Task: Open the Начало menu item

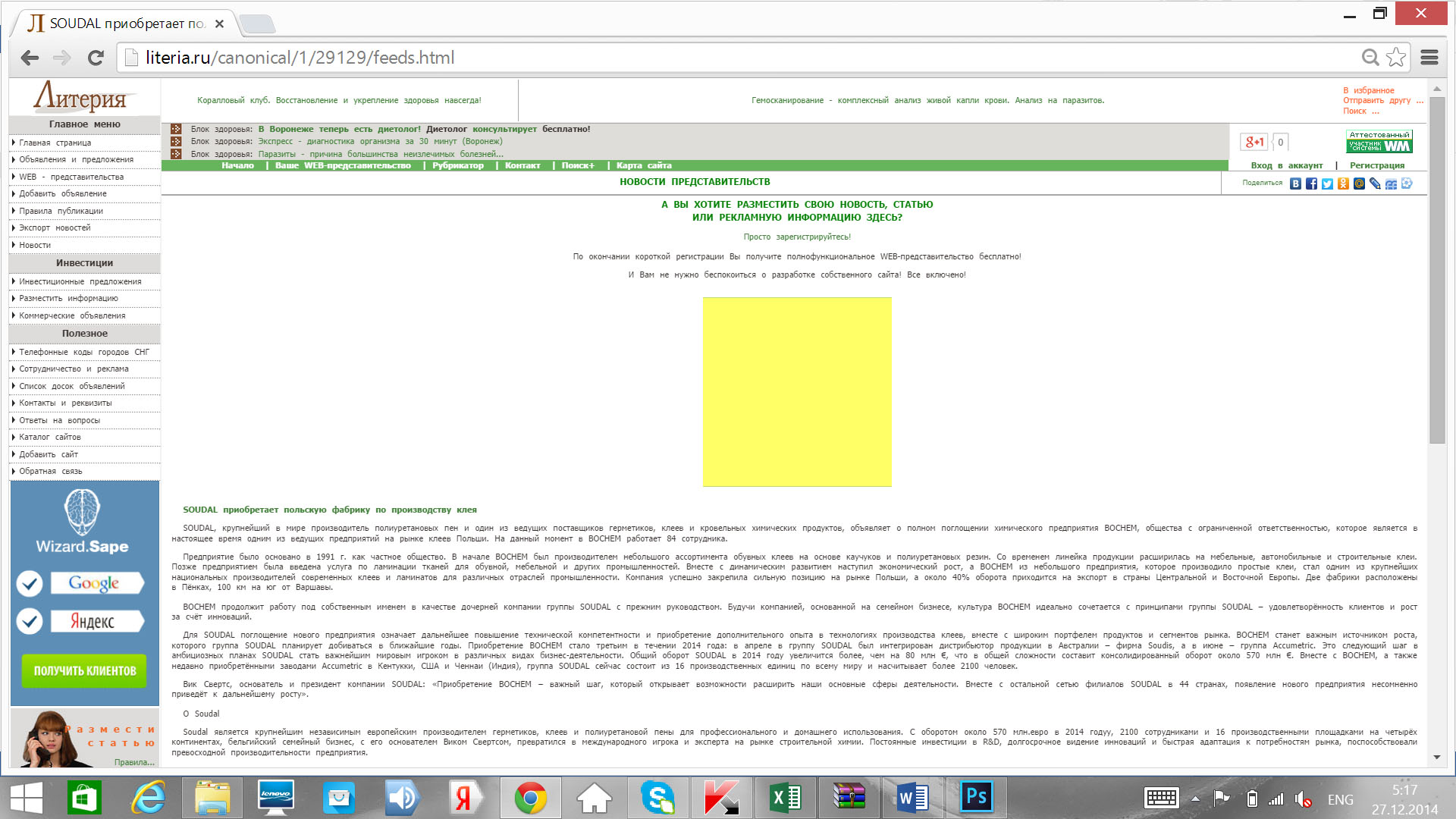Action: pos(237,165)
